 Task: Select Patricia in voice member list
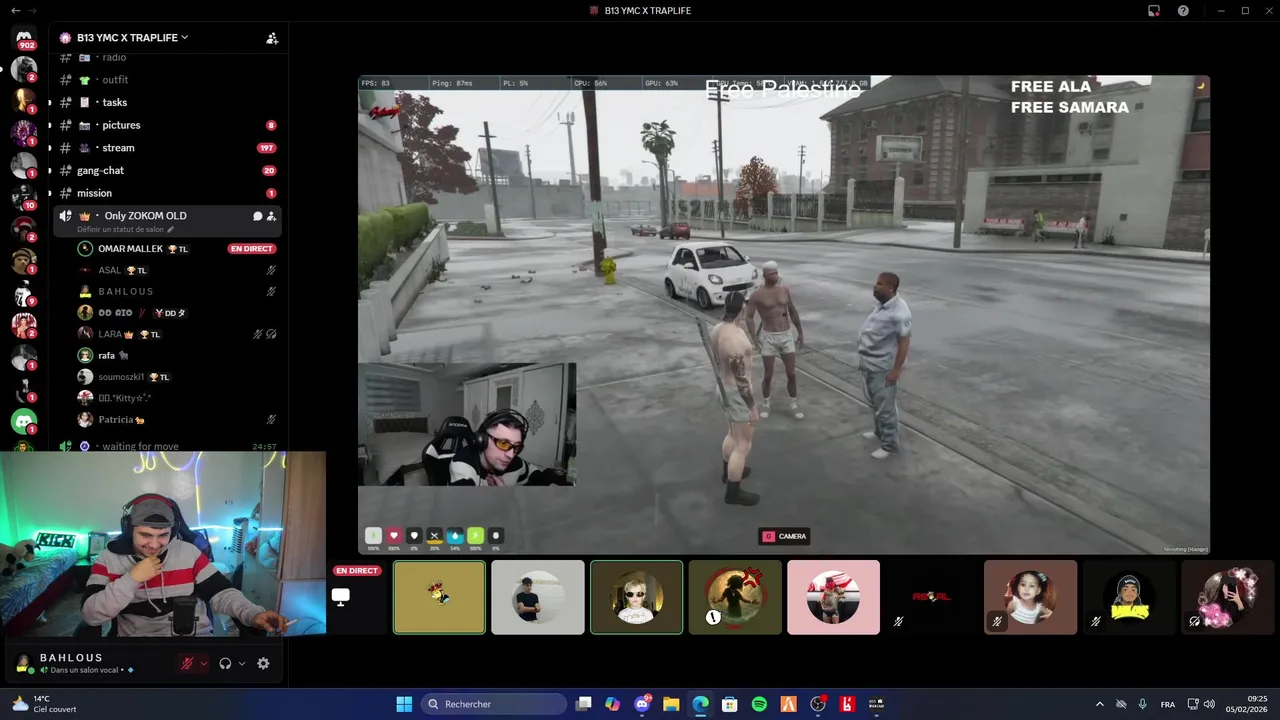click(177, 420)
